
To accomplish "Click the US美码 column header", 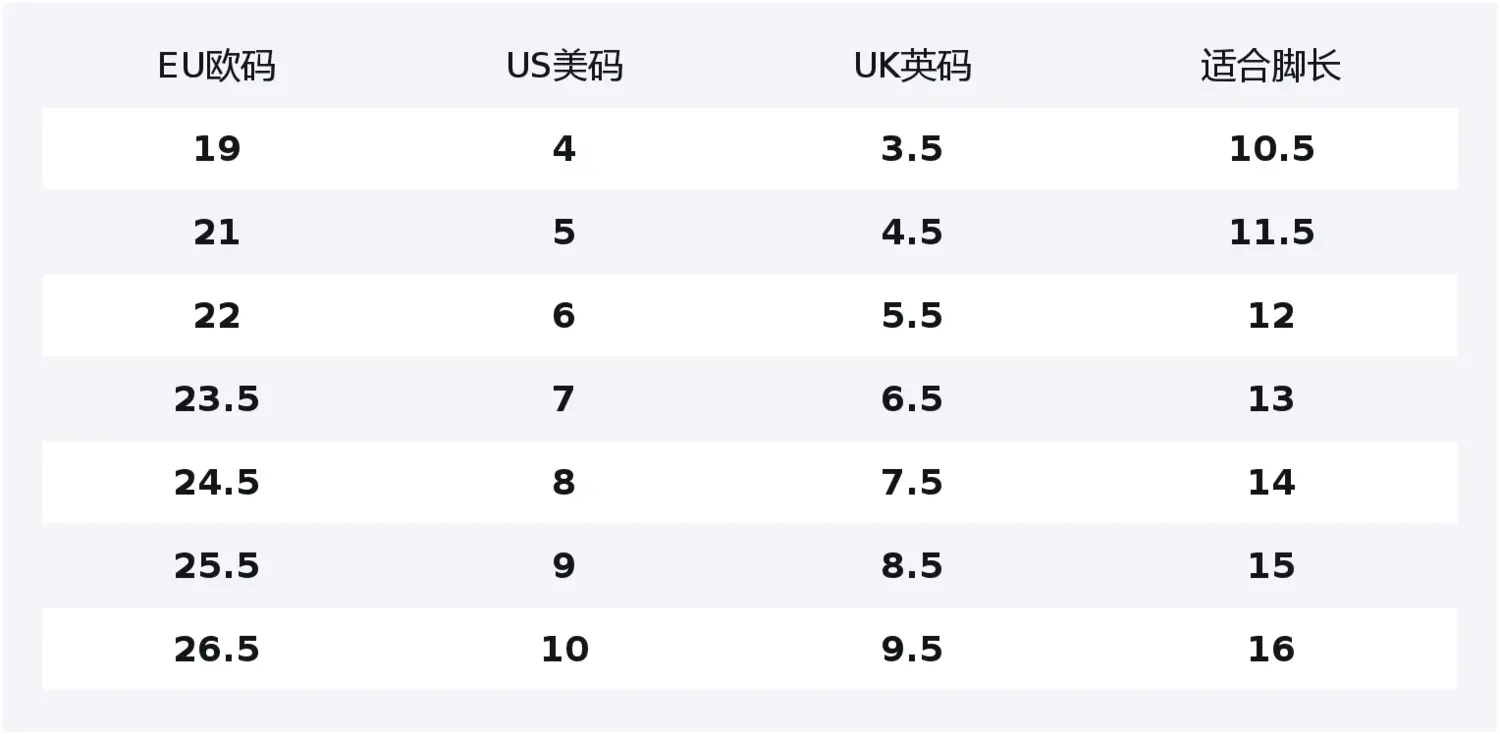I will (564, 67).
